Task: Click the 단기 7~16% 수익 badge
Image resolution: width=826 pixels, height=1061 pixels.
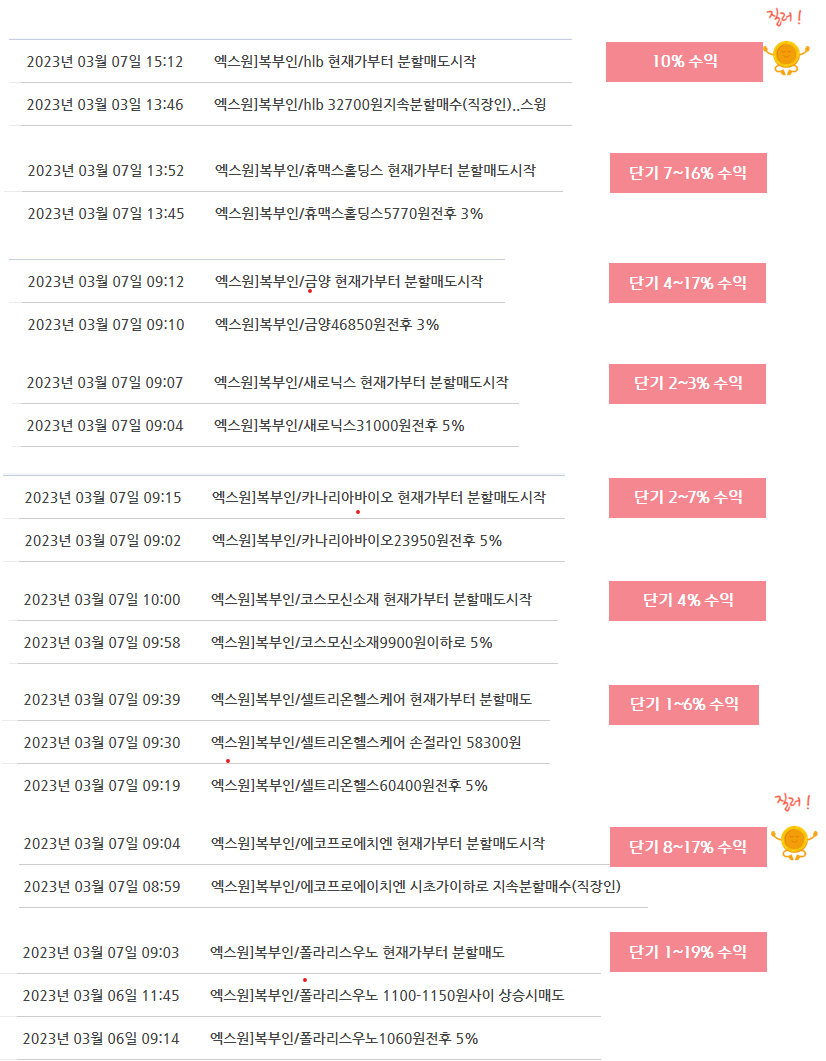Action: 688,173
